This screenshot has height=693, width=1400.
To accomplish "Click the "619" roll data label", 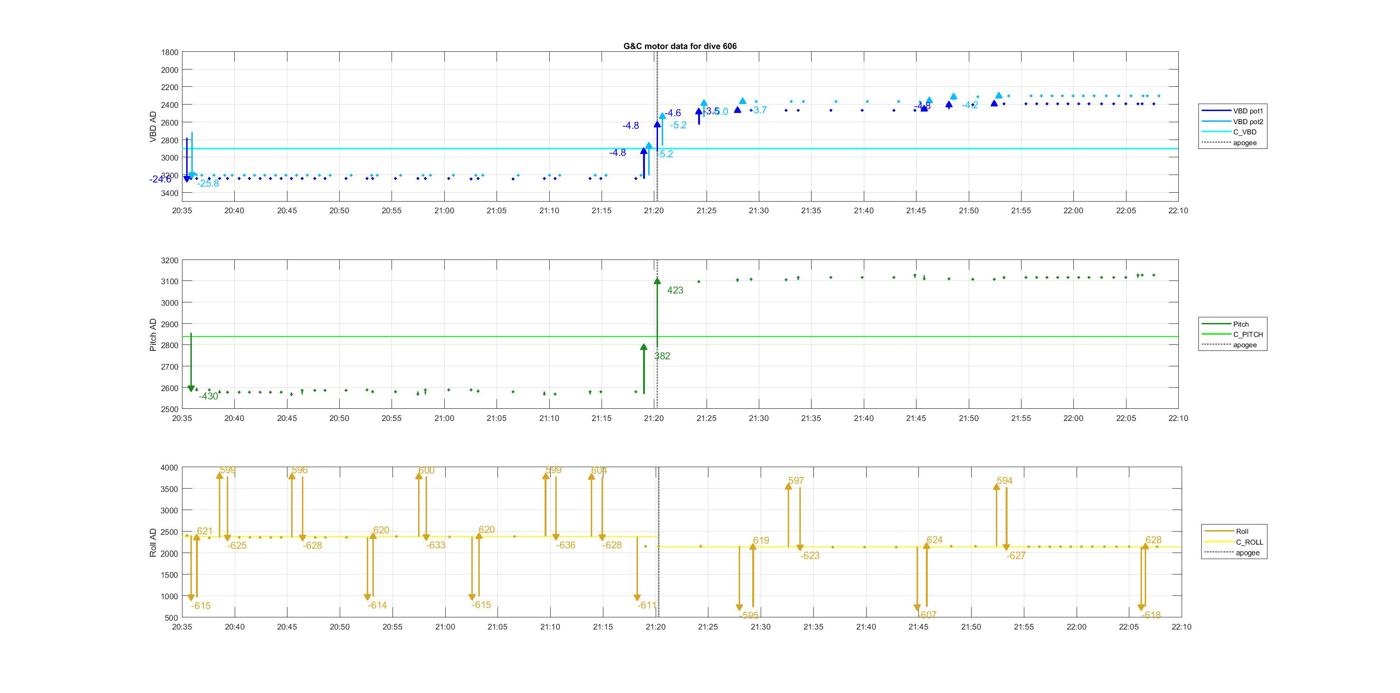I will [x=761, y=541].
